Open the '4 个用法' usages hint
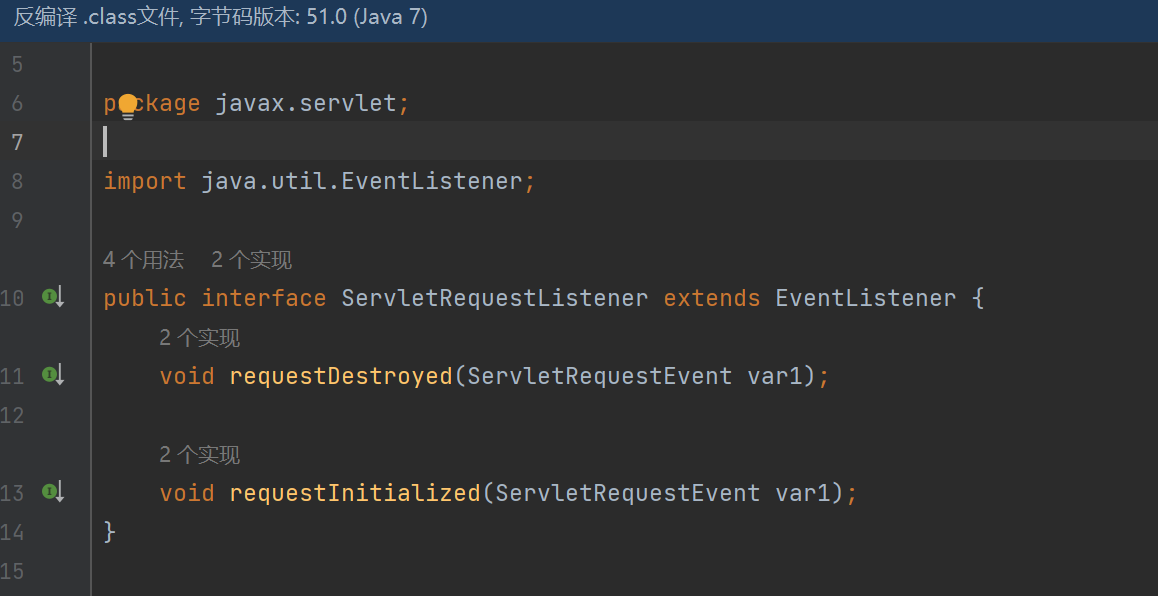The height and width of the screenshot is (596, 1158). [143, 261]
